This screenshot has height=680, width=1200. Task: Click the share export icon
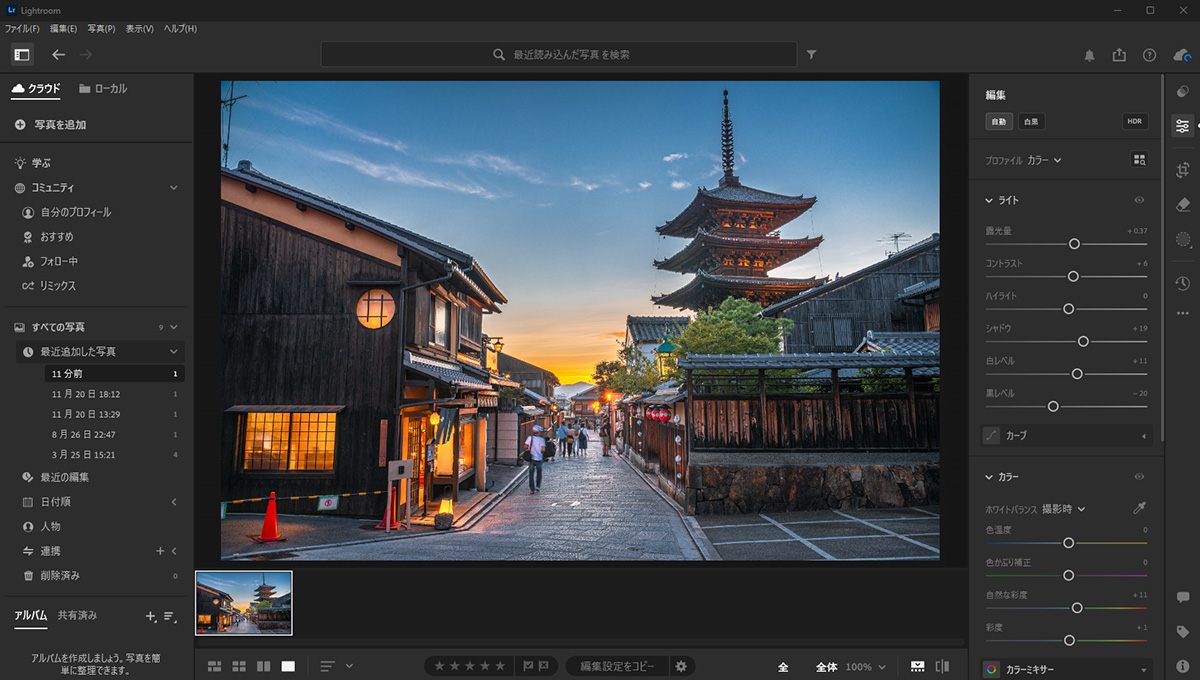pyautogui.click(x=1119, y=55)
